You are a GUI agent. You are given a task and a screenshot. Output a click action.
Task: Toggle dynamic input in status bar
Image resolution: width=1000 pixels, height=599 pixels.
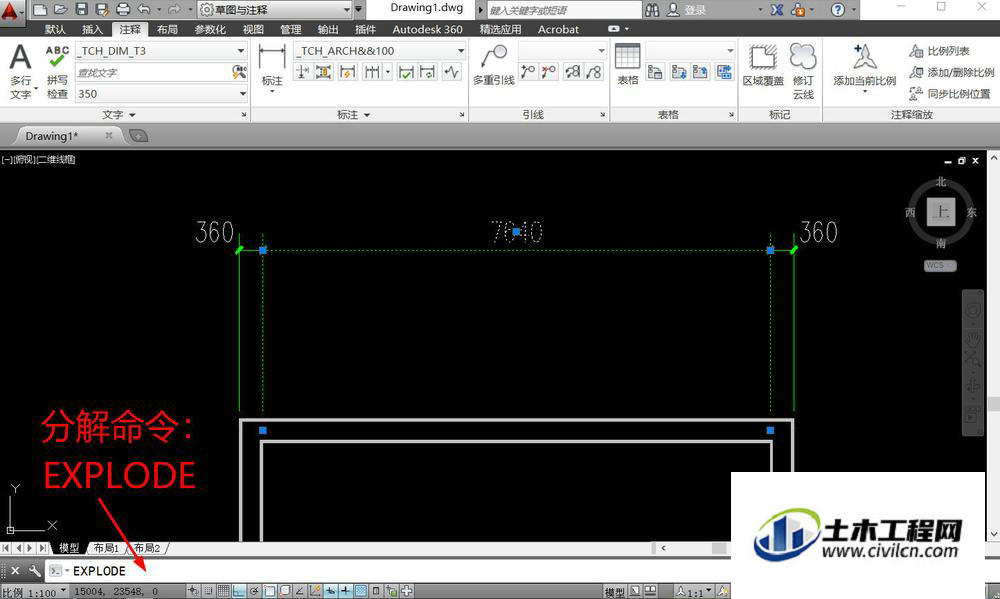(x=330, y=591)
